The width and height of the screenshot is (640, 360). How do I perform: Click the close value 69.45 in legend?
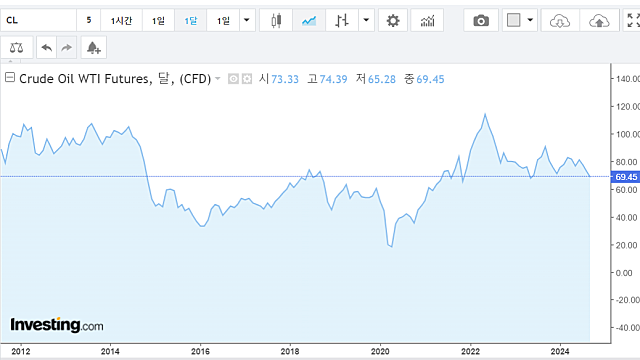(430, 79)
